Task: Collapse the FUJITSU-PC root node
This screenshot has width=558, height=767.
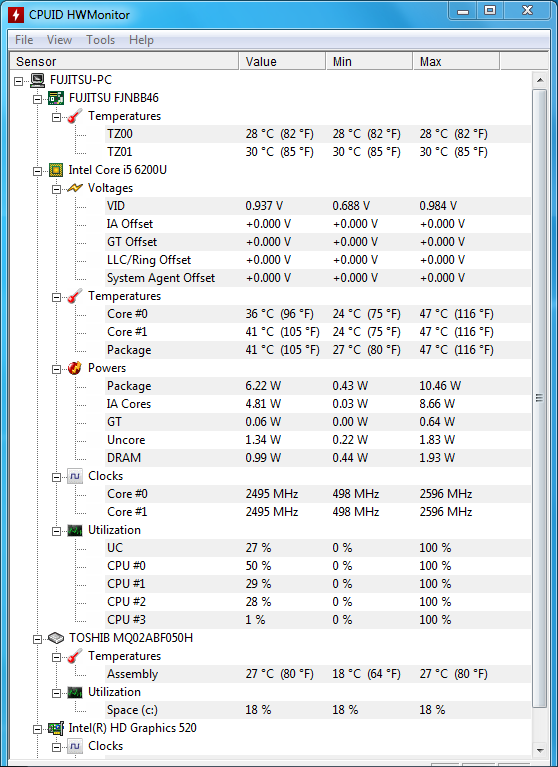Action: coord(19,81)
